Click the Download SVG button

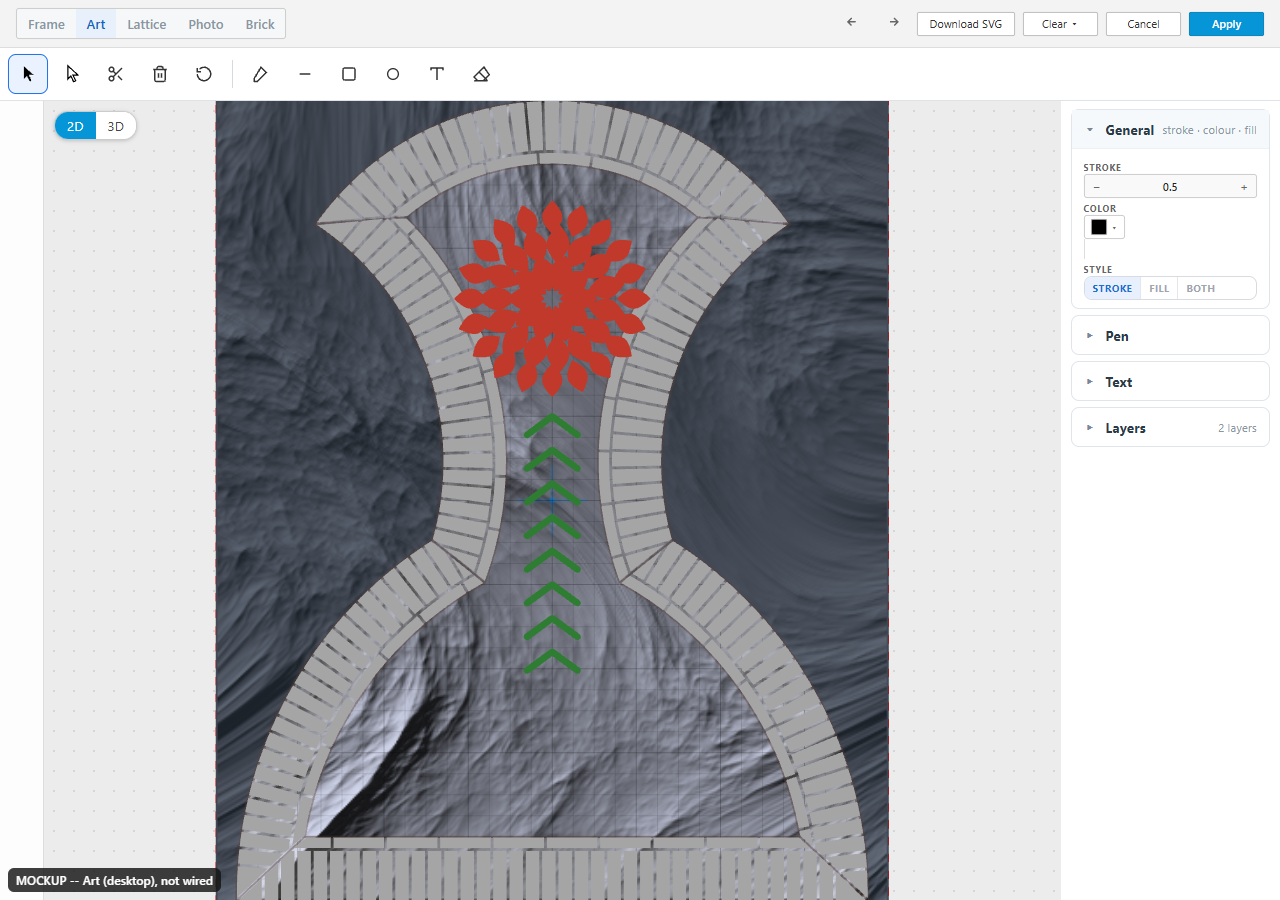pyautogui.click(x=966, y=24)
